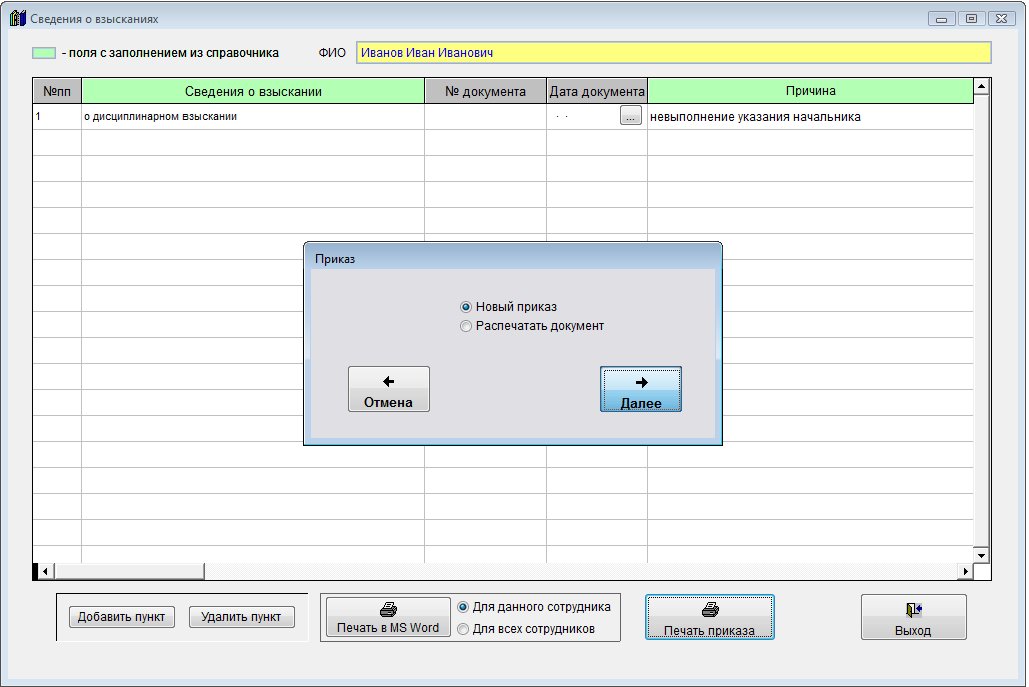
Task: Click printer icon on Печать приказа
Action: [710, 609]
